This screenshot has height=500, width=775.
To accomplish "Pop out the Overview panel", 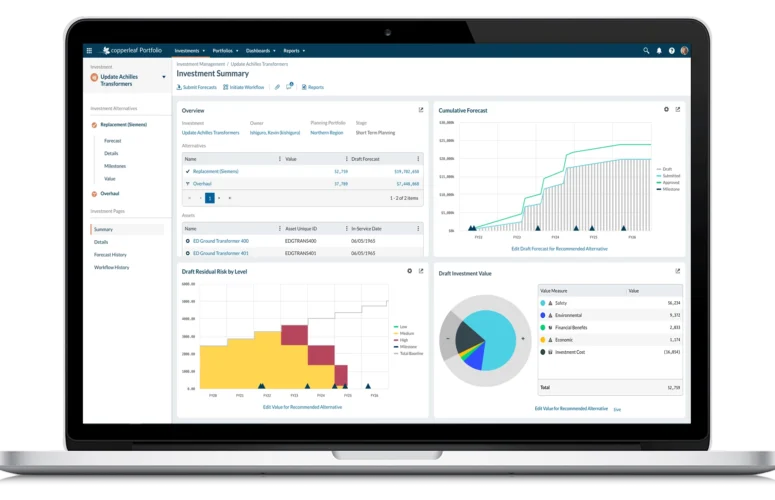I will pos(421,110).
